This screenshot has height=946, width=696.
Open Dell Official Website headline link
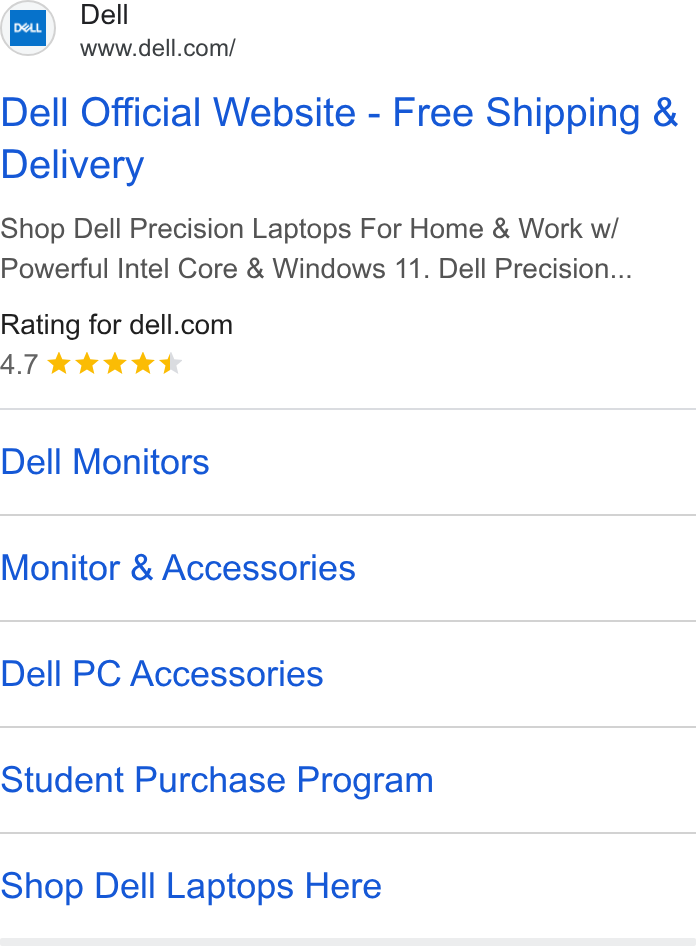coord(340,138)
